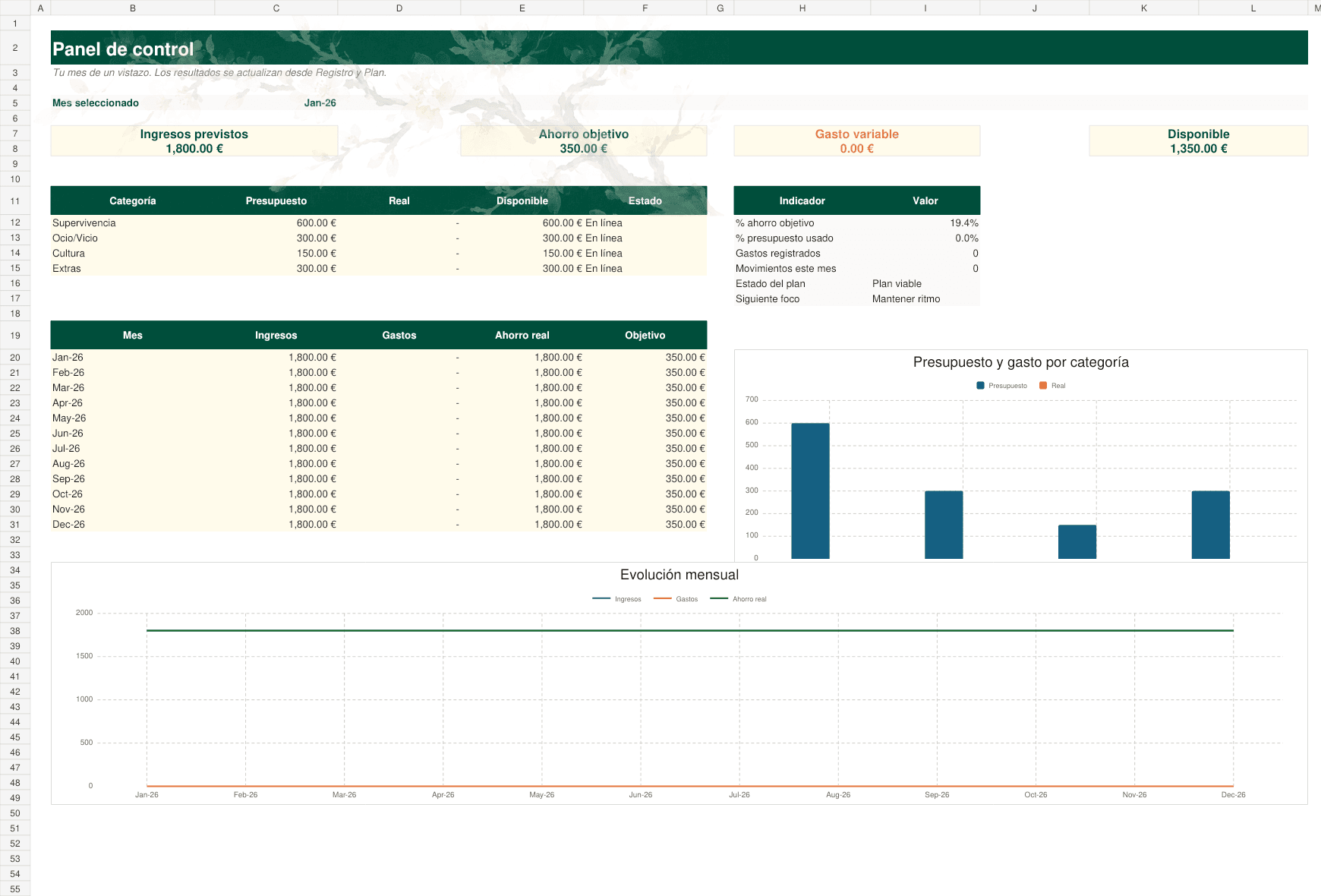Select the Ahorro real column header
1321x896 pixels.
[x=522, y=336]
